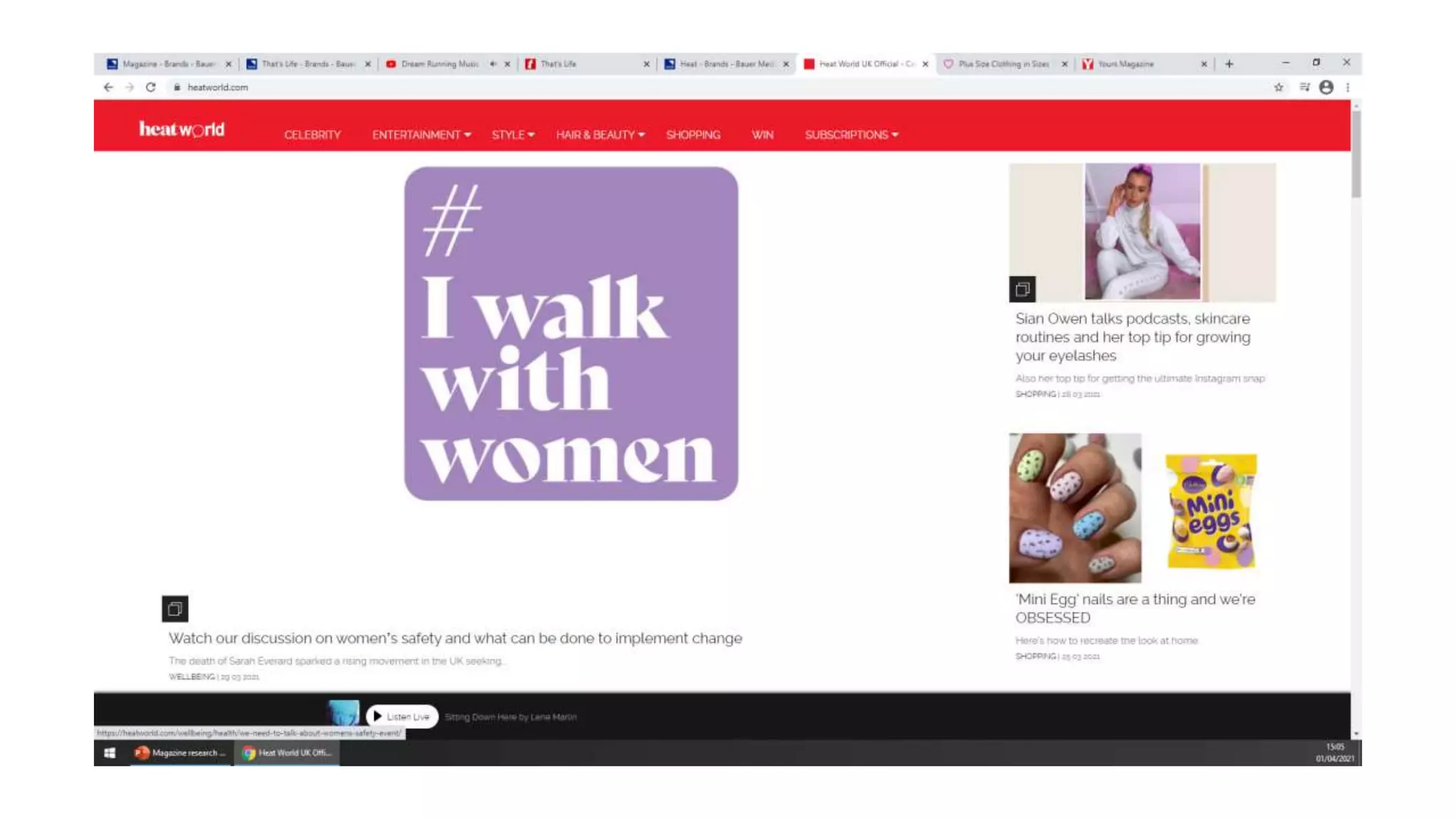Reload the heatworld.com page
The width and height of the screenshot is (1456, 819).
tap(150, 87)
